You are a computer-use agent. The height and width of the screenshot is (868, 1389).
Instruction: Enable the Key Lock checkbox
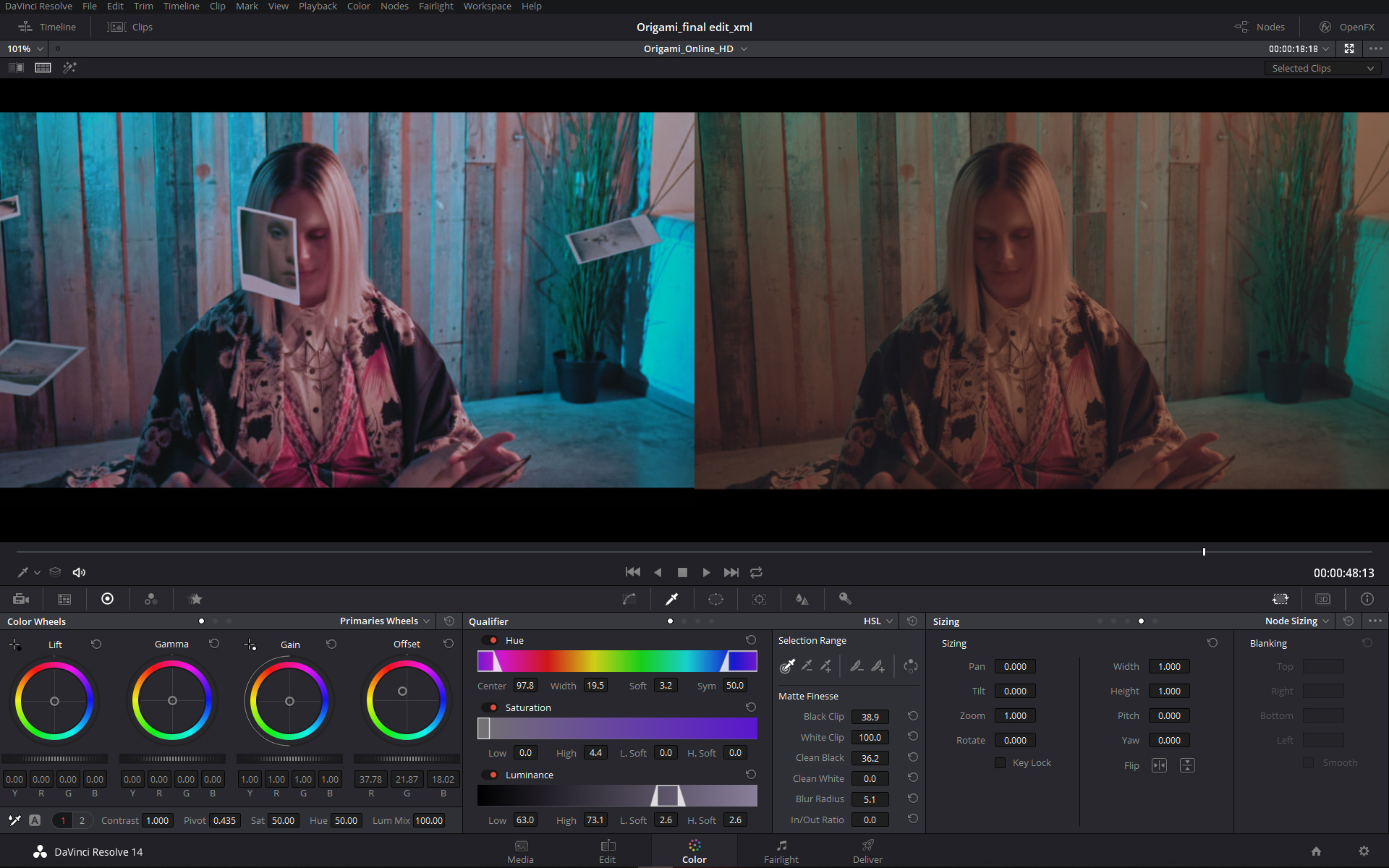click(1000, 762)
